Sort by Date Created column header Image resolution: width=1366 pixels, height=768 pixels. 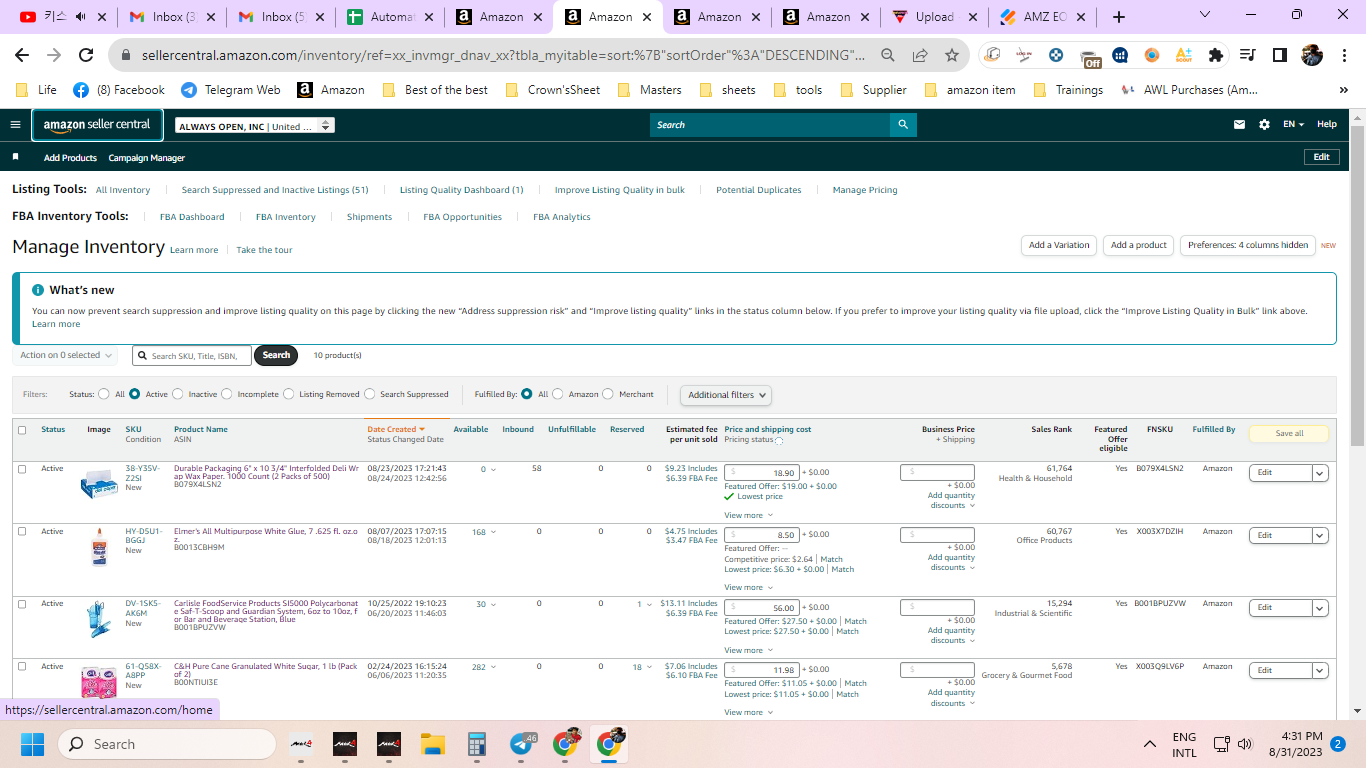pos(395,429)
